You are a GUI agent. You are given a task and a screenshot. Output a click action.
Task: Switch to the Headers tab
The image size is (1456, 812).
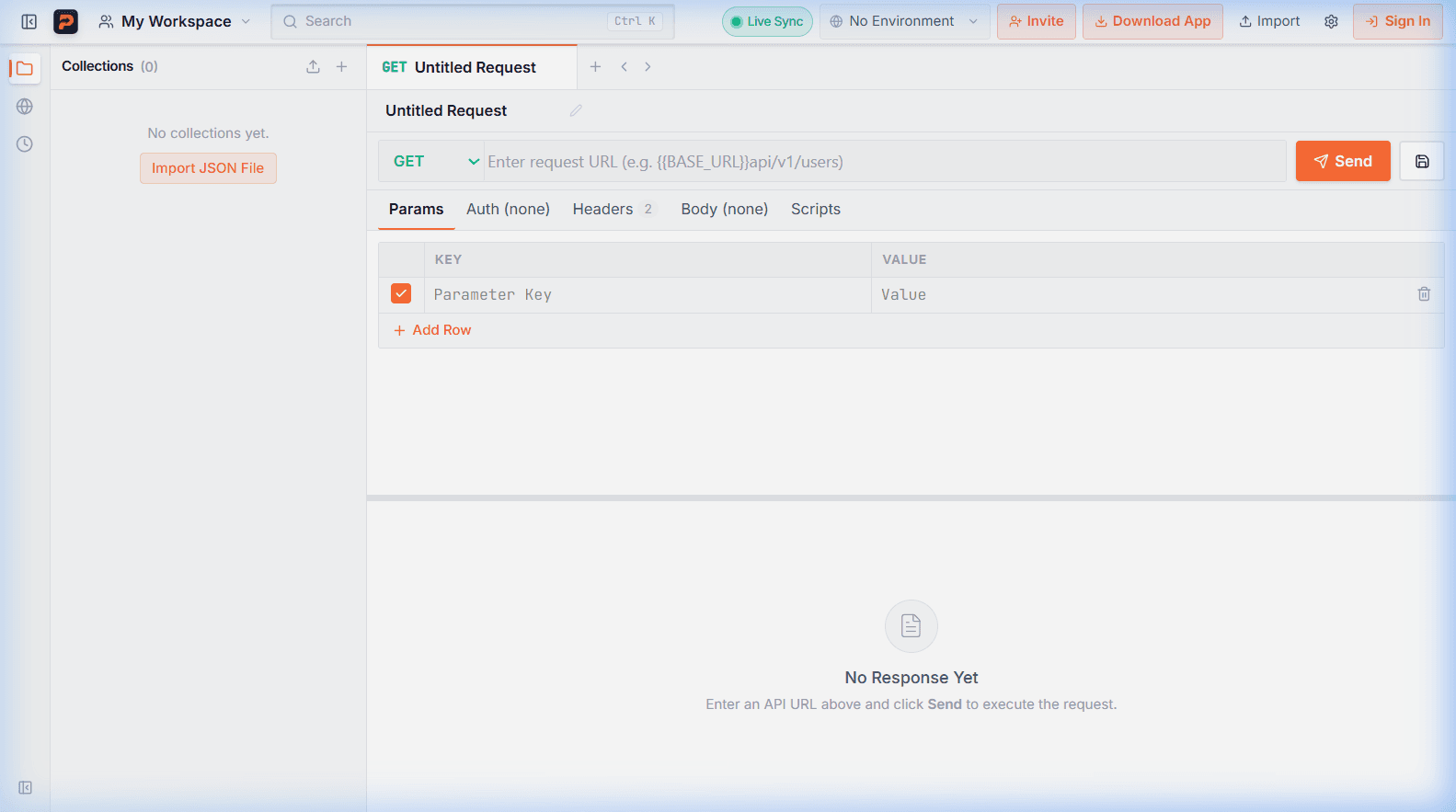[613, 210]
